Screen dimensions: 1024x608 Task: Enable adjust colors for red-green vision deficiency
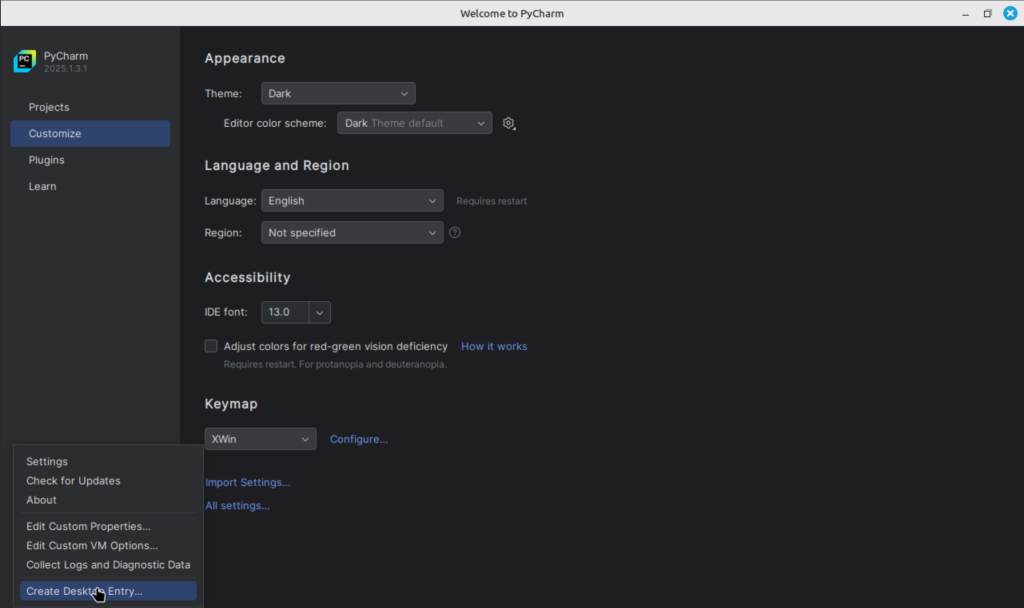[x=211, y=345]
